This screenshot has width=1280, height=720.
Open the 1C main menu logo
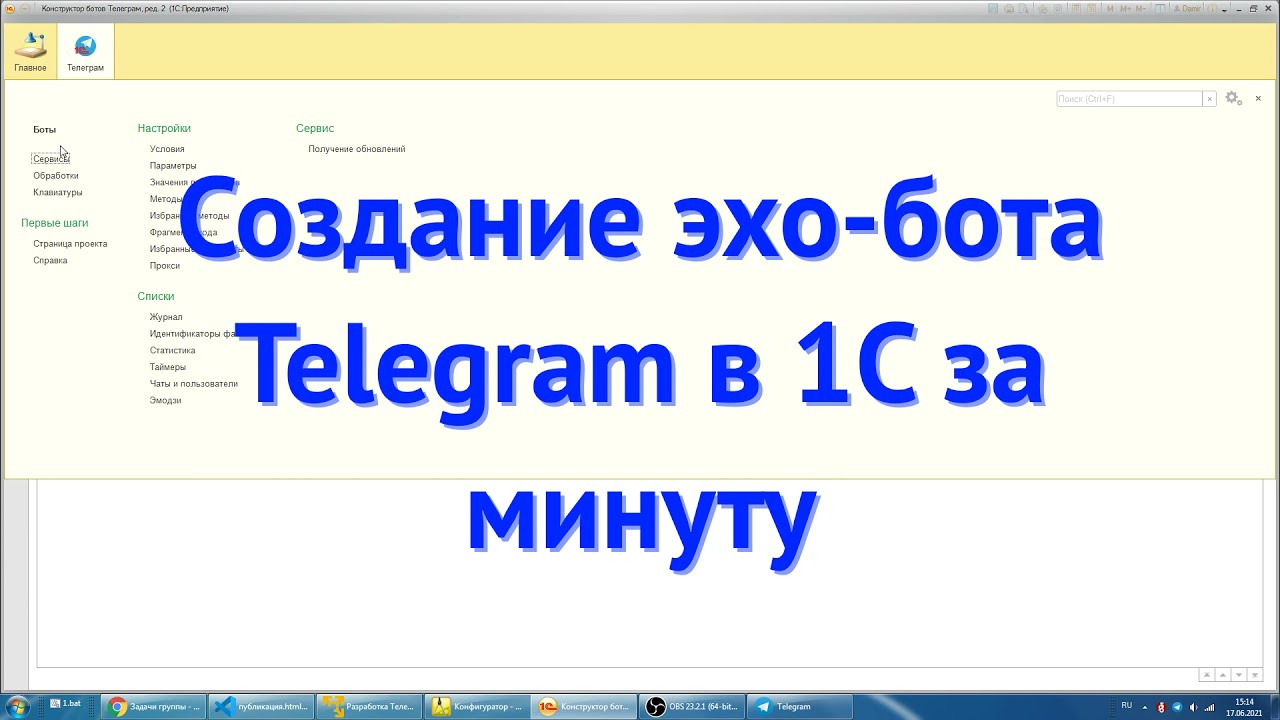pos(9,8)
